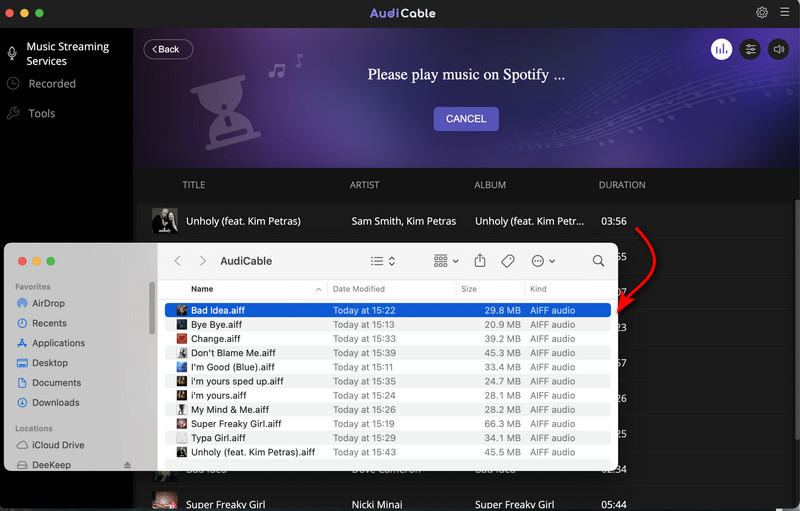Select i'm yours sped up.aiff file
The height and width of the screenshot is (511, 800).
[x=388, y=381]
